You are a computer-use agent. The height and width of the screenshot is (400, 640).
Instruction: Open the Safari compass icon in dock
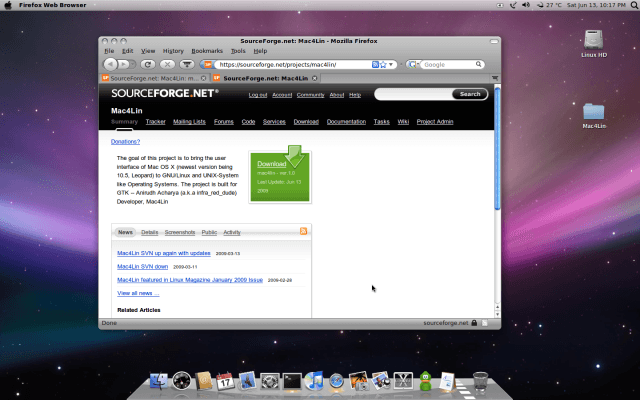pos(337,381)
